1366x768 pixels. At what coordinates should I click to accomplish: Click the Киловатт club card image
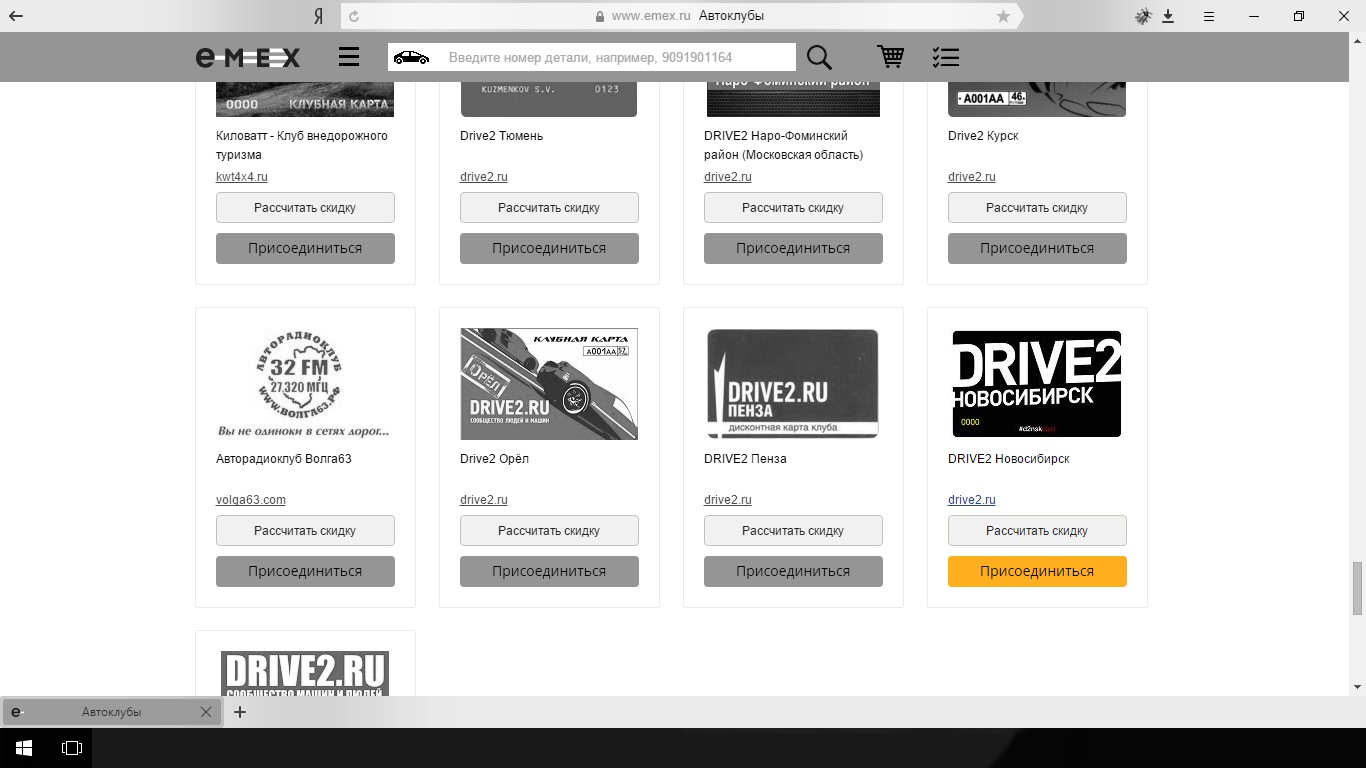click(305, 100)
